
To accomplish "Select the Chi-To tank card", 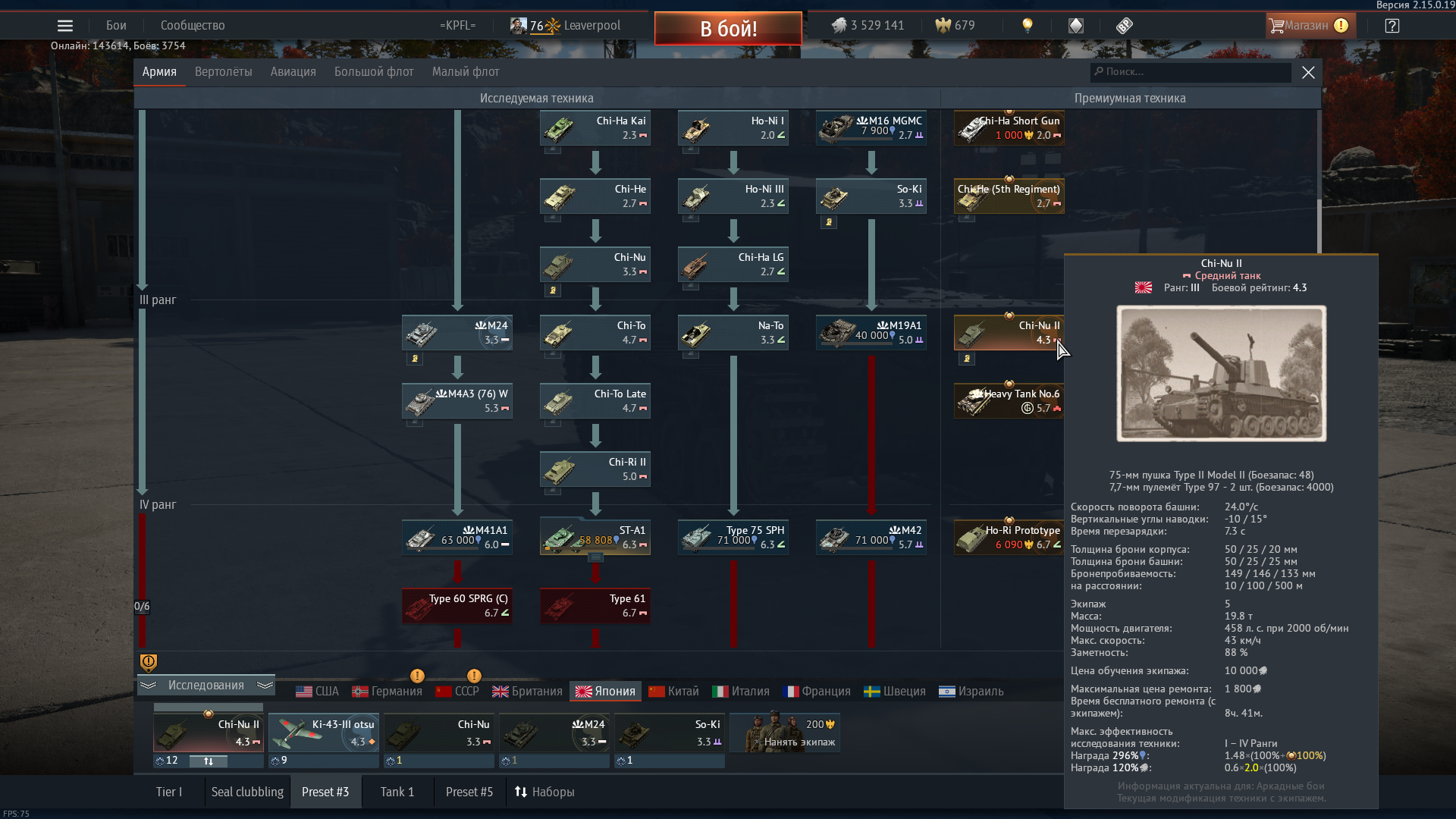I will click(595, 333).
